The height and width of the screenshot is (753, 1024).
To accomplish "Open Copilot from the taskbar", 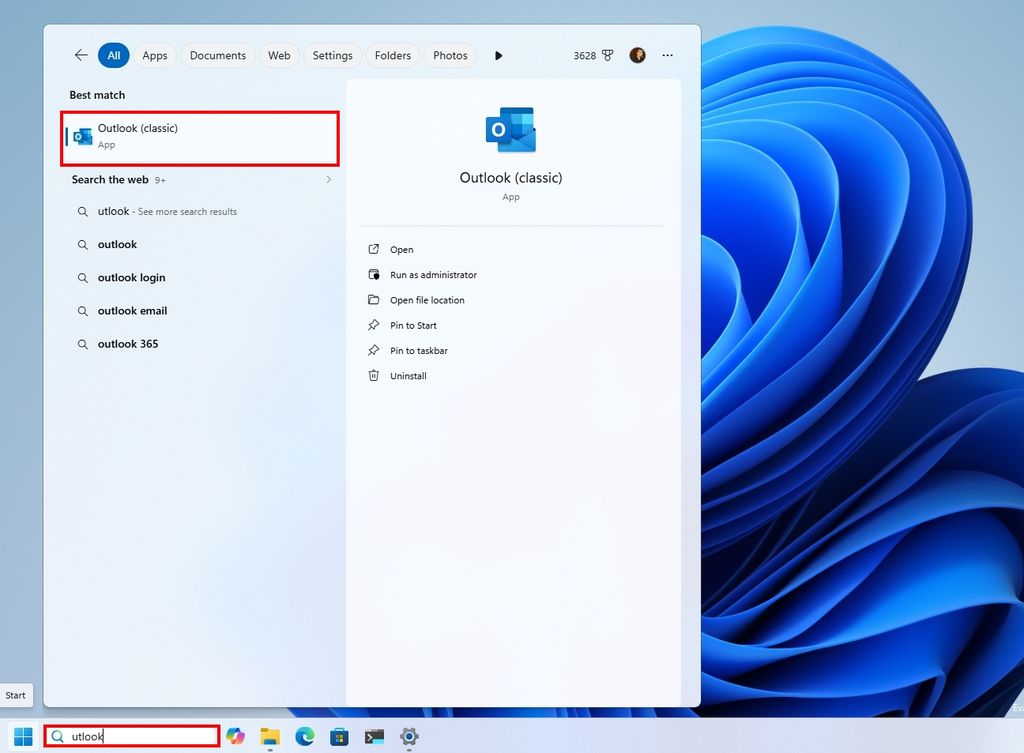I will tap(235, 737).
